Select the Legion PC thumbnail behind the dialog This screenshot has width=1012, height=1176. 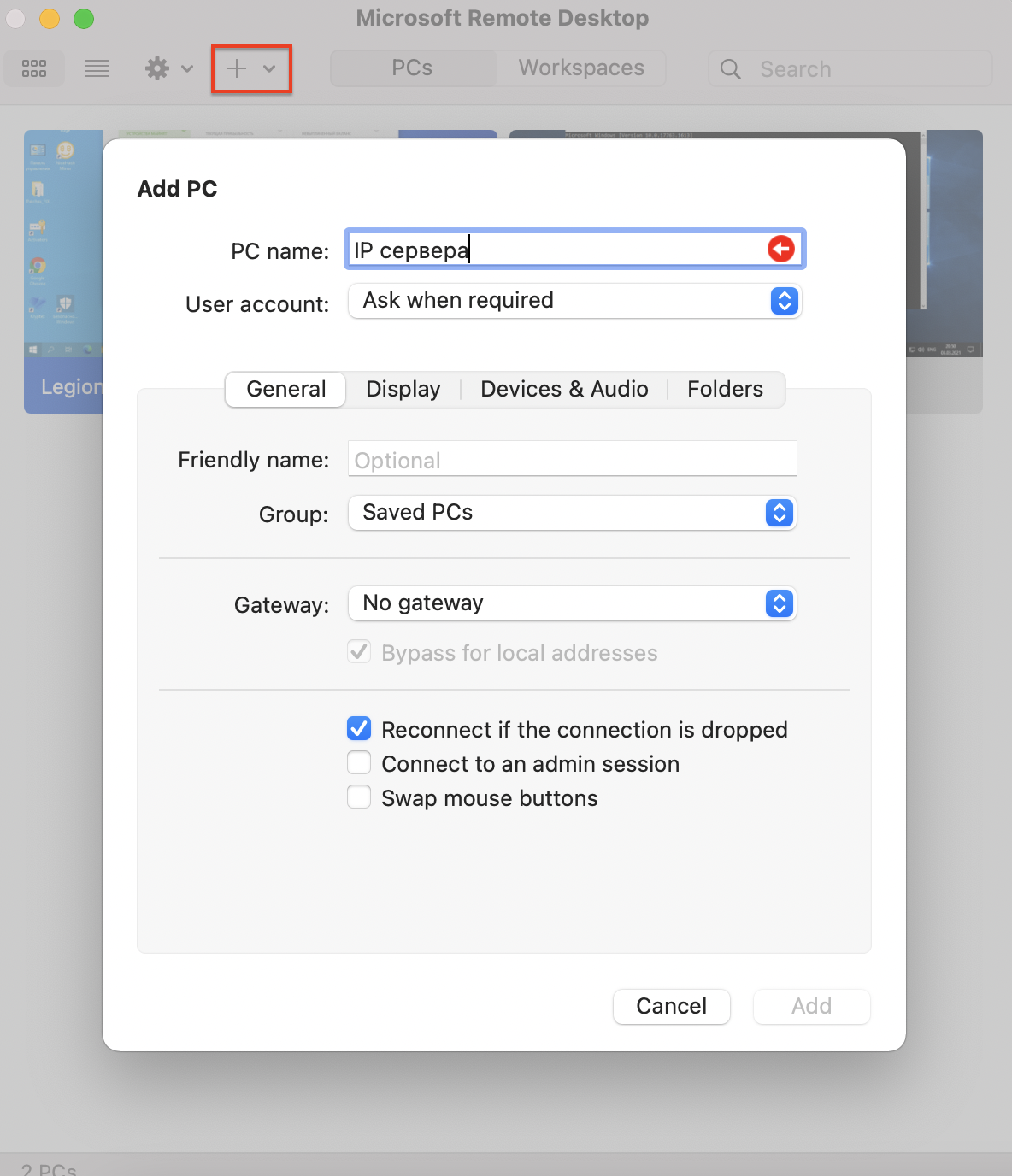63,272
